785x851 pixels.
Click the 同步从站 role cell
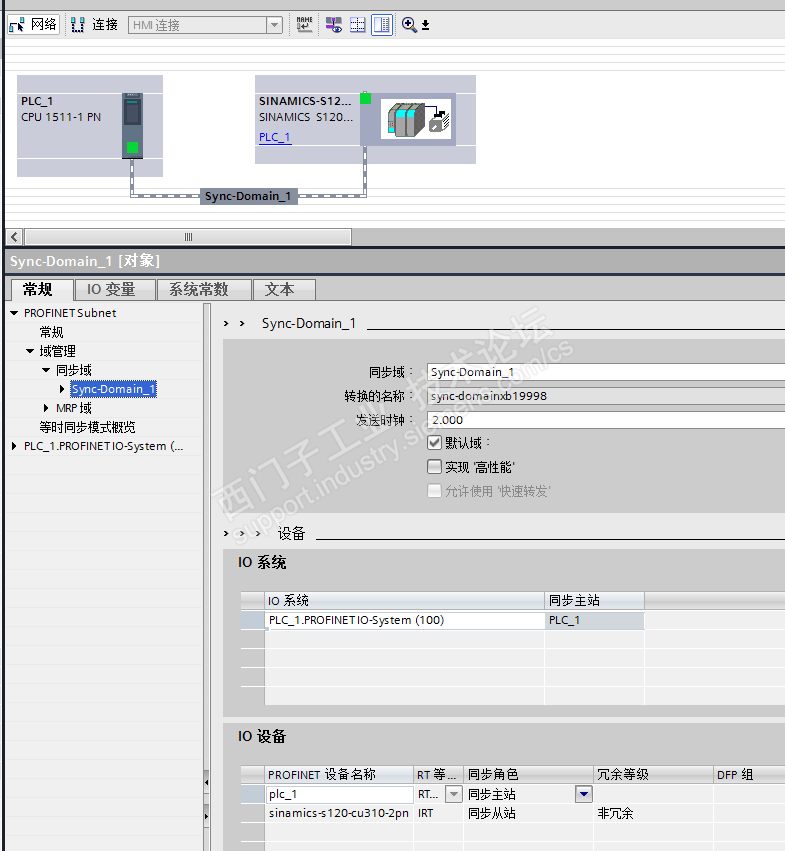point(528,814)
